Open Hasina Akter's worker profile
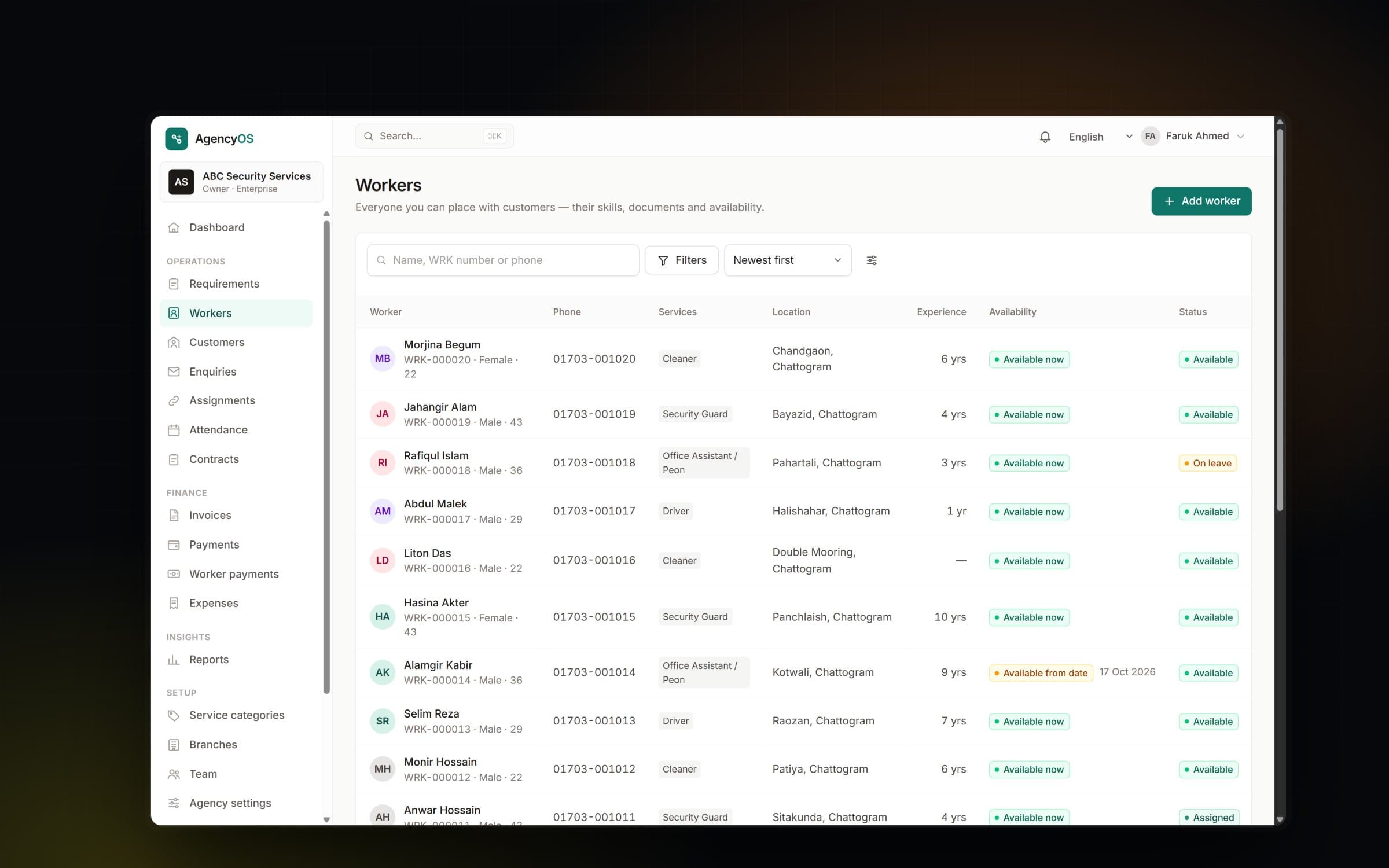The width and height of the screenshot is (1389, 868). coord(436,603)
